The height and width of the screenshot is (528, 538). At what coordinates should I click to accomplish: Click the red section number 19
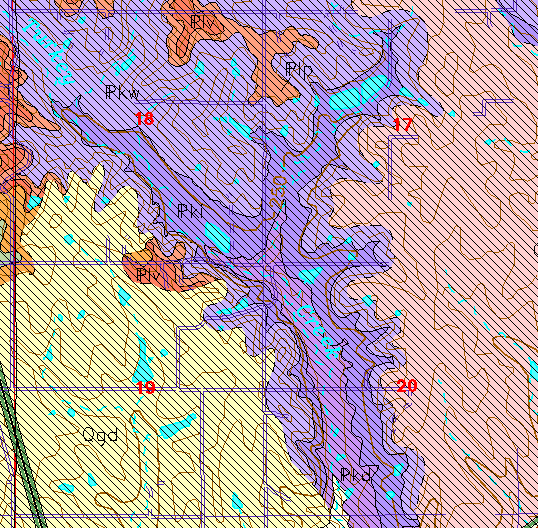(x=146, y=388)
